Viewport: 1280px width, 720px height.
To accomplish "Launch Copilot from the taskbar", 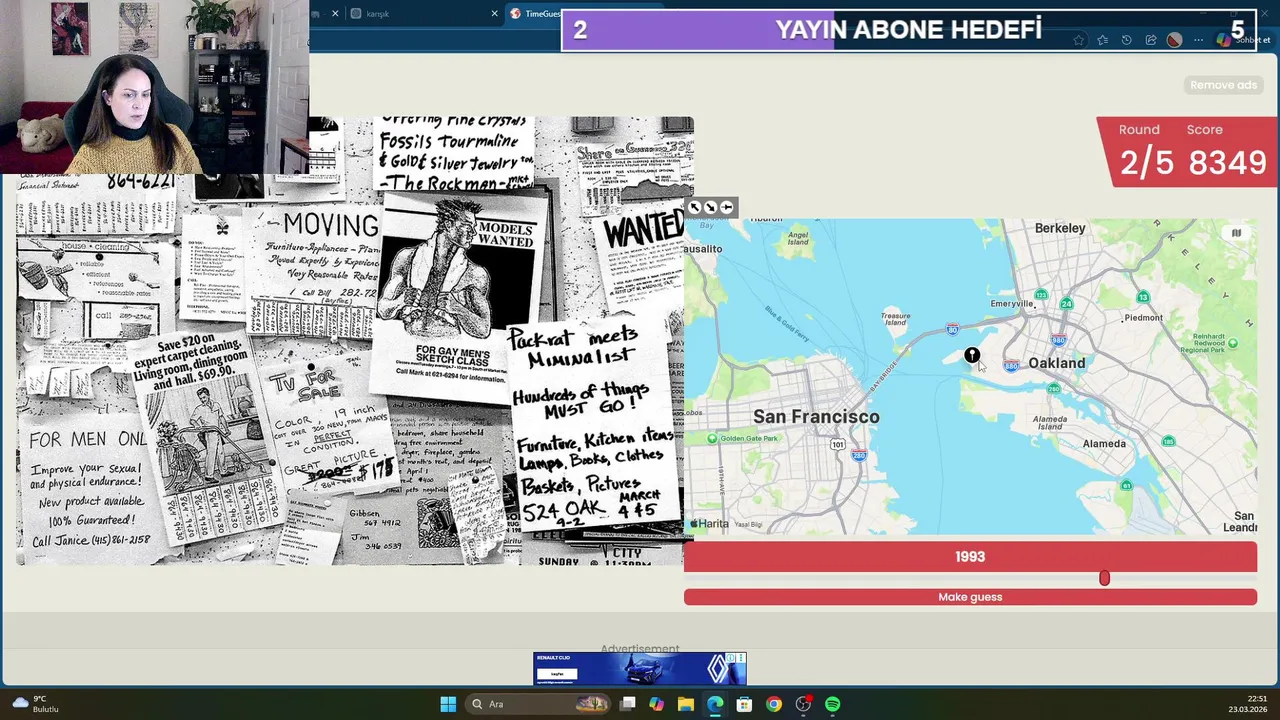I will (656, 704).
